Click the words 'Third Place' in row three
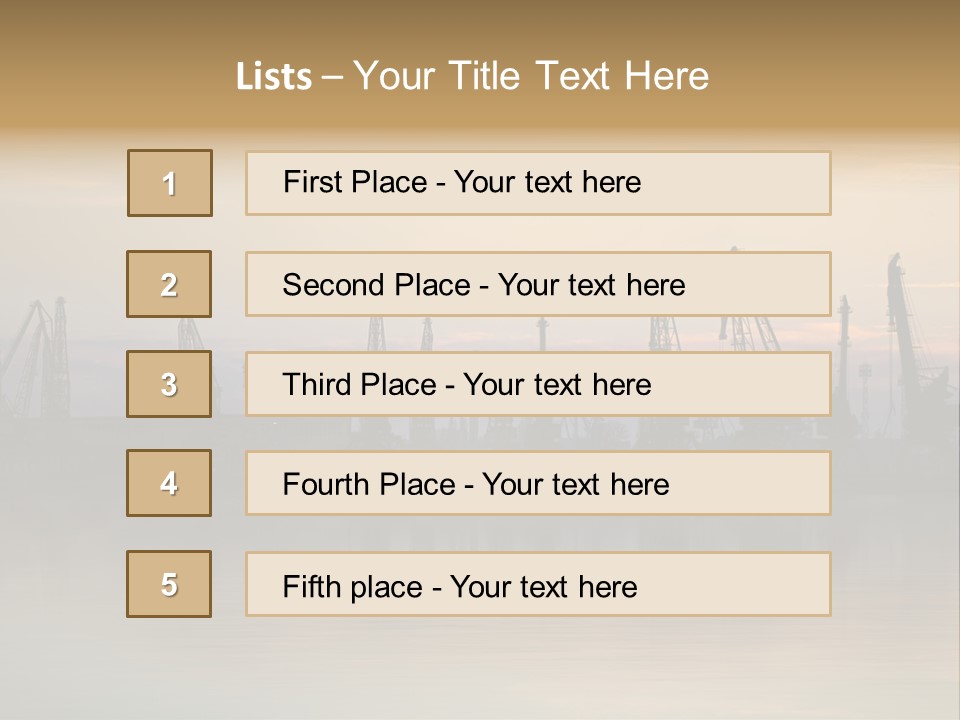The width and height of the screenshot is (960, 720). point(359,384)
